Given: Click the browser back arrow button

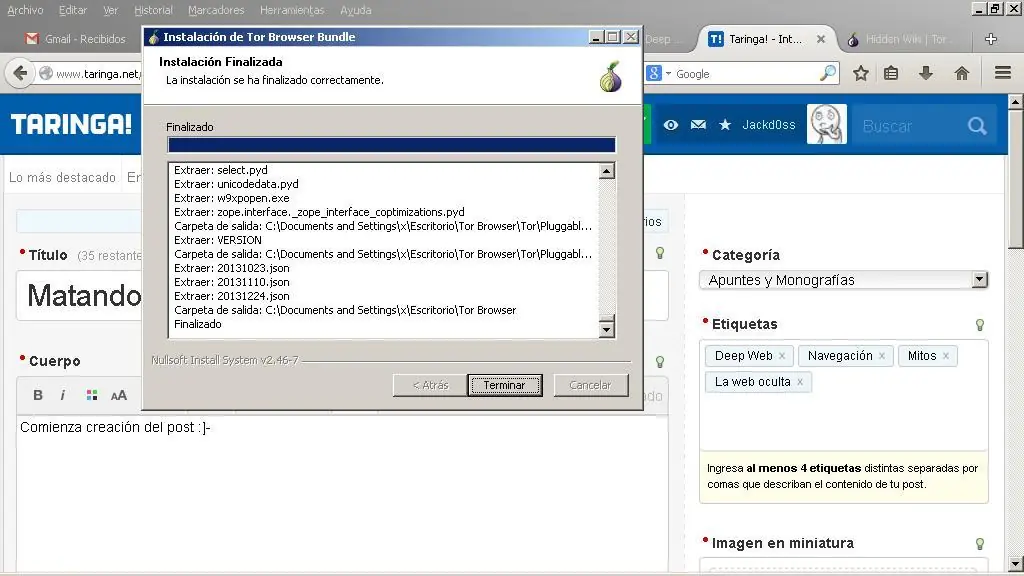Looking at the screenshot, I should (20, 73).
